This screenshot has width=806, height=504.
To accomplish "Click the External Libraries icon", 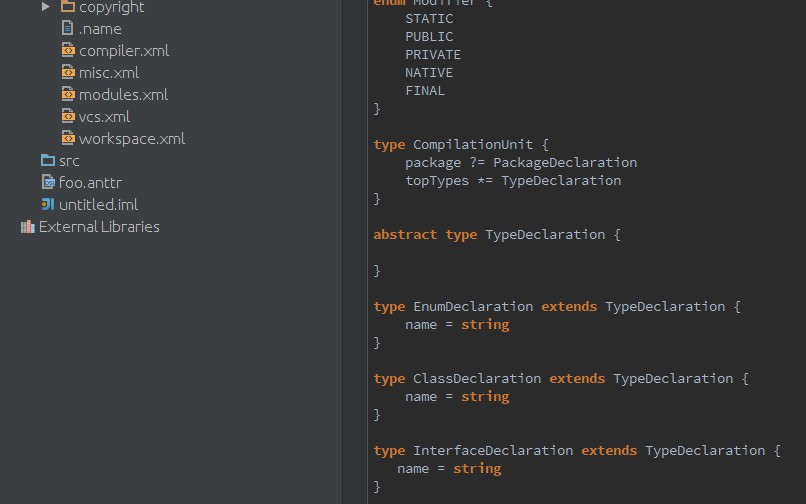I will (x=27, y=227).
